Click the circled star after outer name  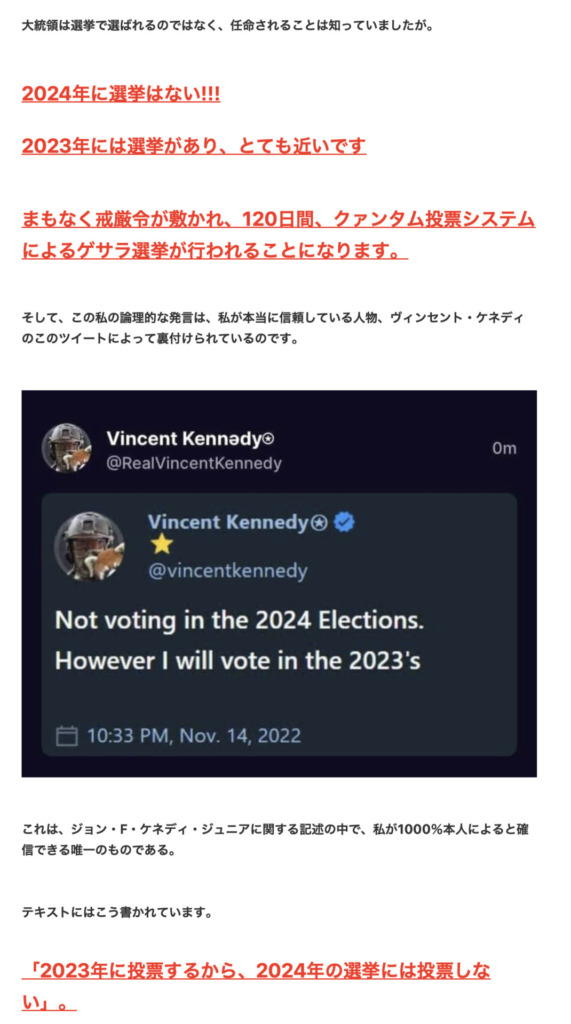pyautogui.click(x=268, y=439)
